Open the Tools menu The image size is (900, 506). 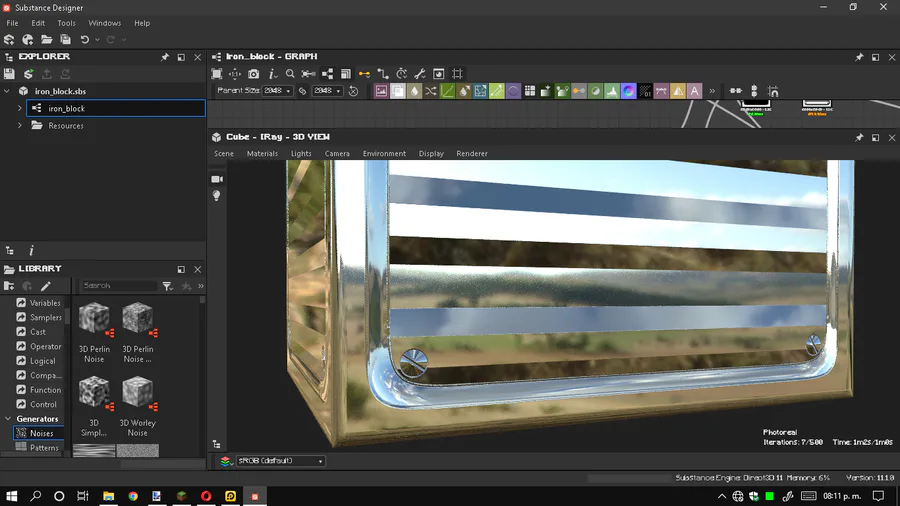click(x=66, y=23)
